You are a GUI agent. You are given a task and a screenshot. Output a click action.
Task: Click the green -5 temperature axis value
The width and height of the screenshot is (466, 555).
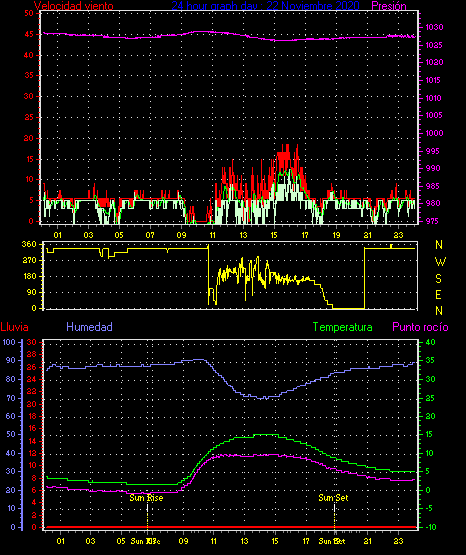click(x=429, y=508)
